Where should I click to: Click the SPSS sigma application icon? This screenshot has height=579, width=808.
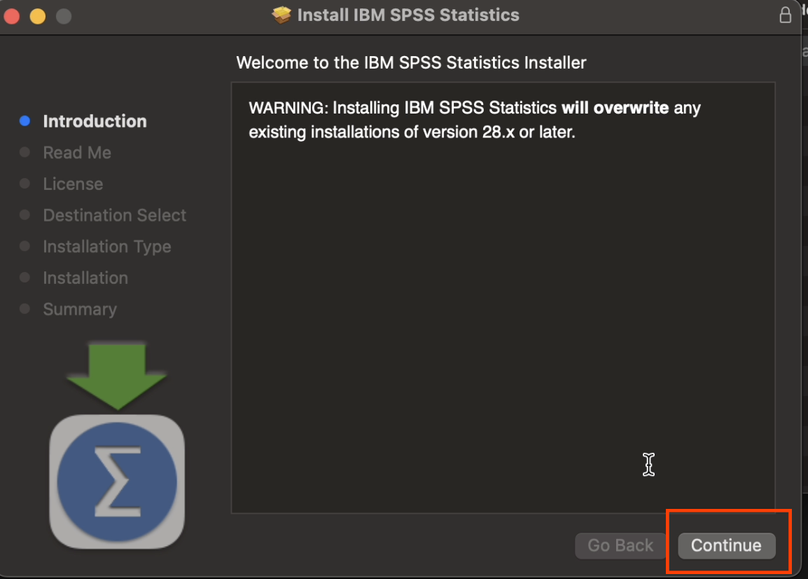click(117, 482)
